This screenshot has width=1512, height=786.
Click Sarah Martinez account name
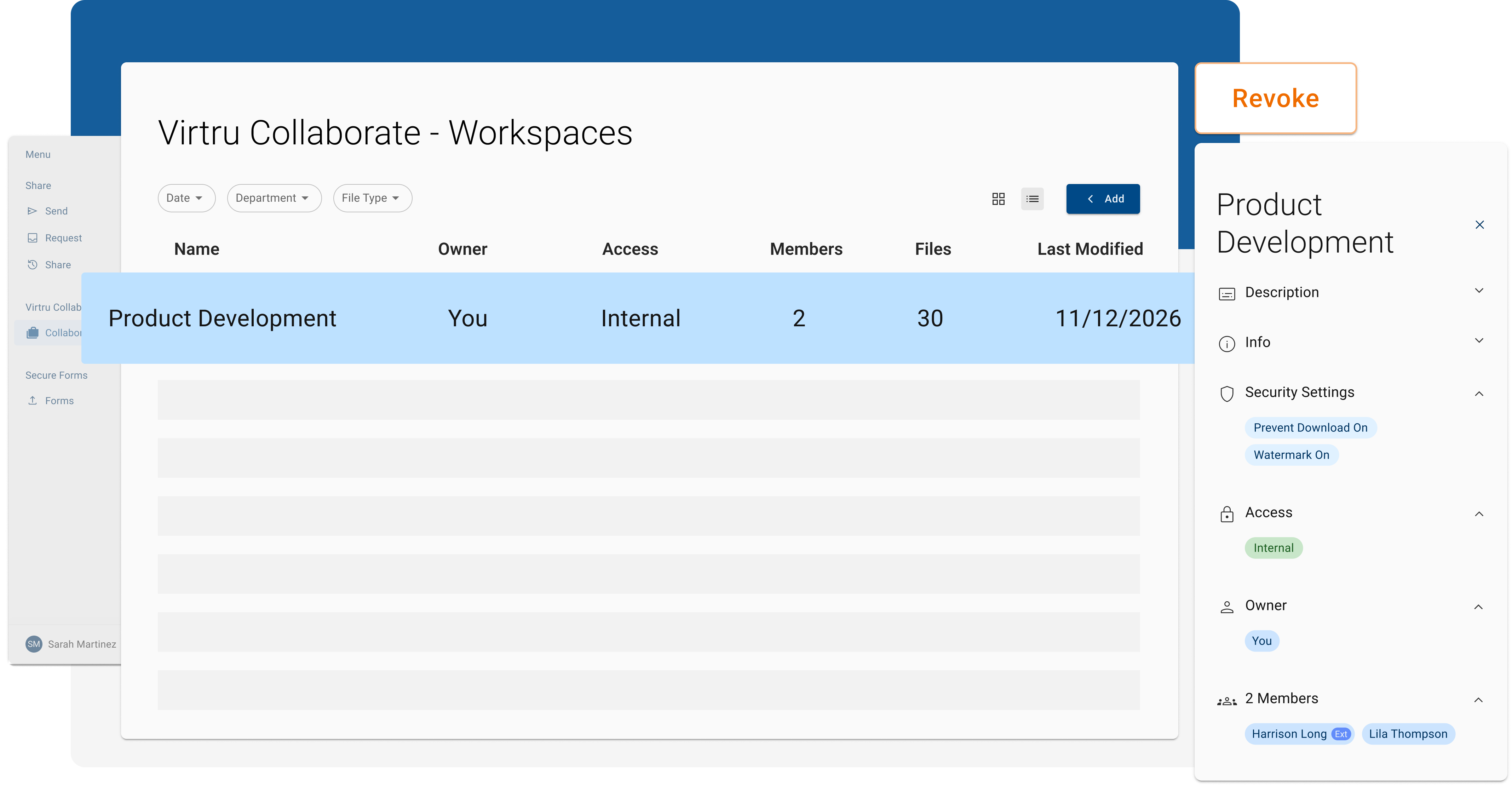click(82, 644)
